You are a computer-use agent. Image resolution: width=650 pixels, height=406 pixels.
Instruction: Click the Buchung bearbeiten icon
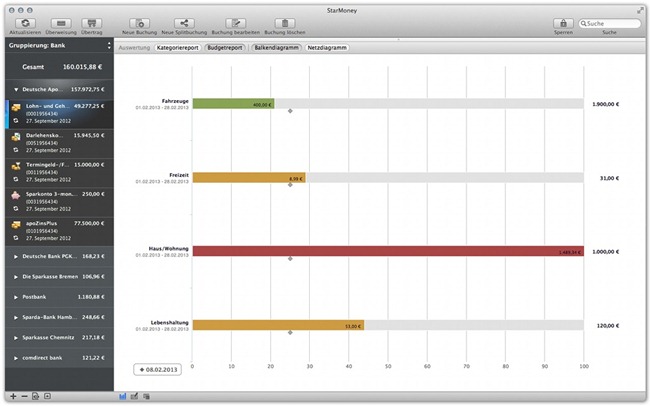(x=238, y=22)
